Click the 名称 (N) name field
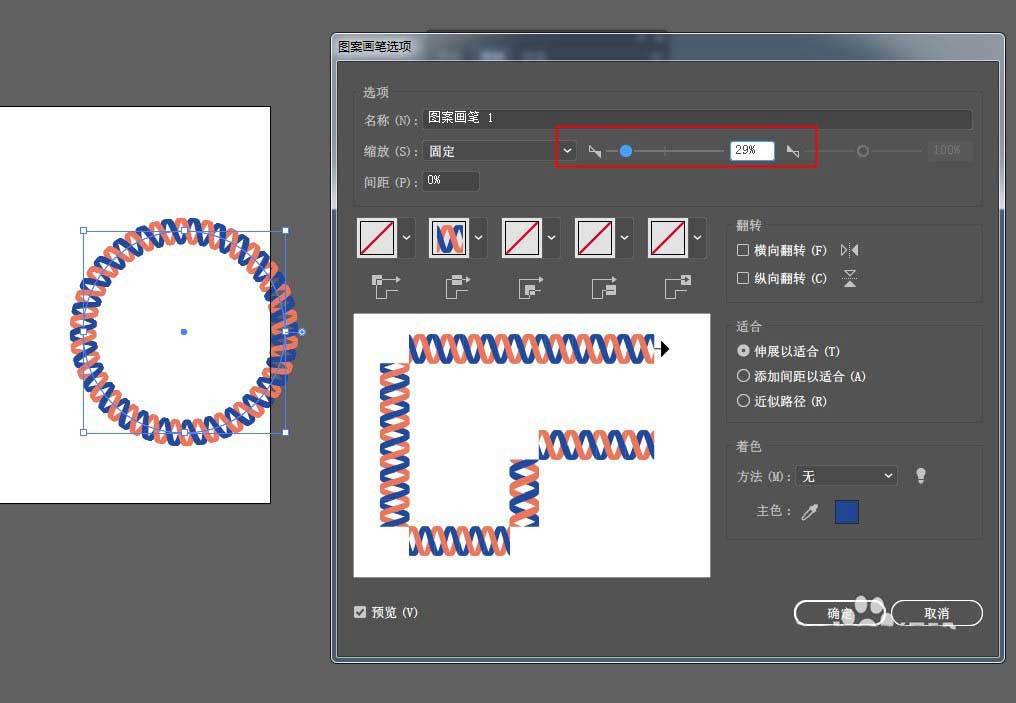The width and height of the screenshot is (1016, 703). tap(697, 119)
